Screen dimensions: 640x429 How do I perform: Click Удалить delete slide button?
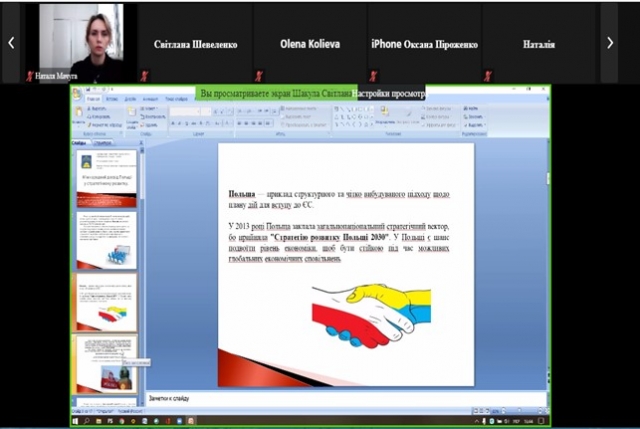pyautogui.click(x=150, y=125)
